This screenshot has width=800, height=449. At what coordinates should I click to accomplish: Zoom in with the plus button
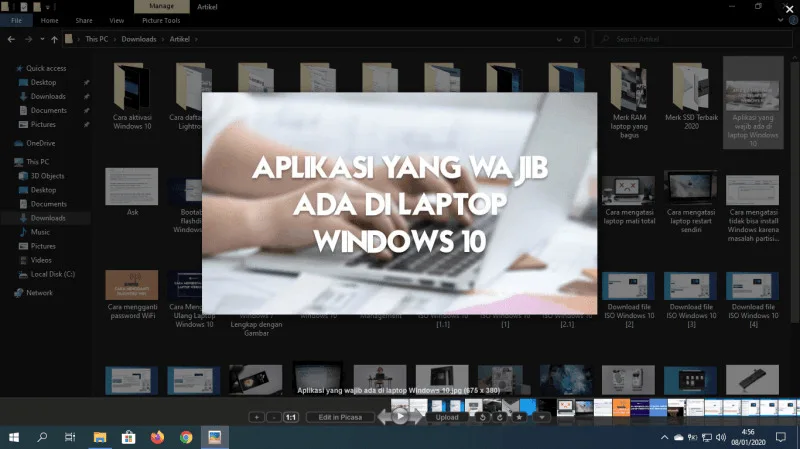[257, 417]
